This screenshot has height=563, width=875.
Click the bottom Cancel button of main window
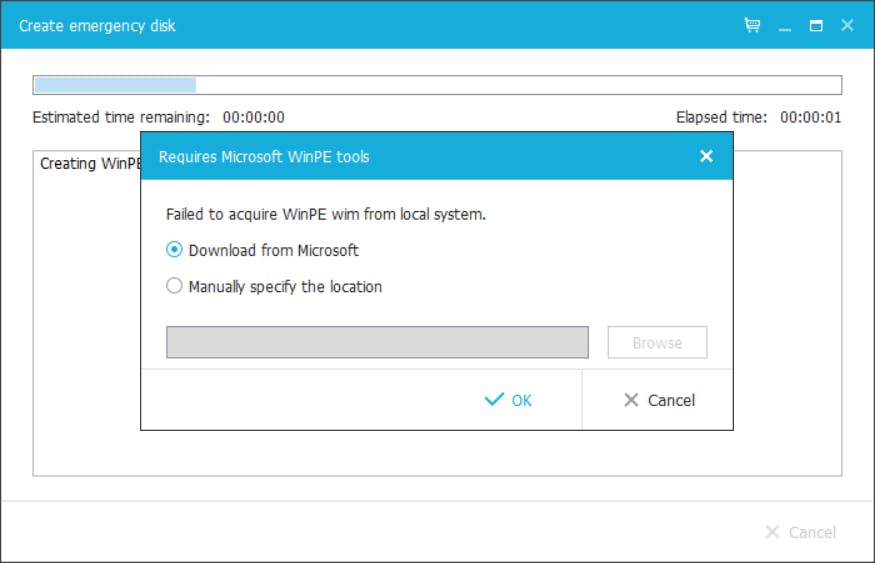click(800, 532)
